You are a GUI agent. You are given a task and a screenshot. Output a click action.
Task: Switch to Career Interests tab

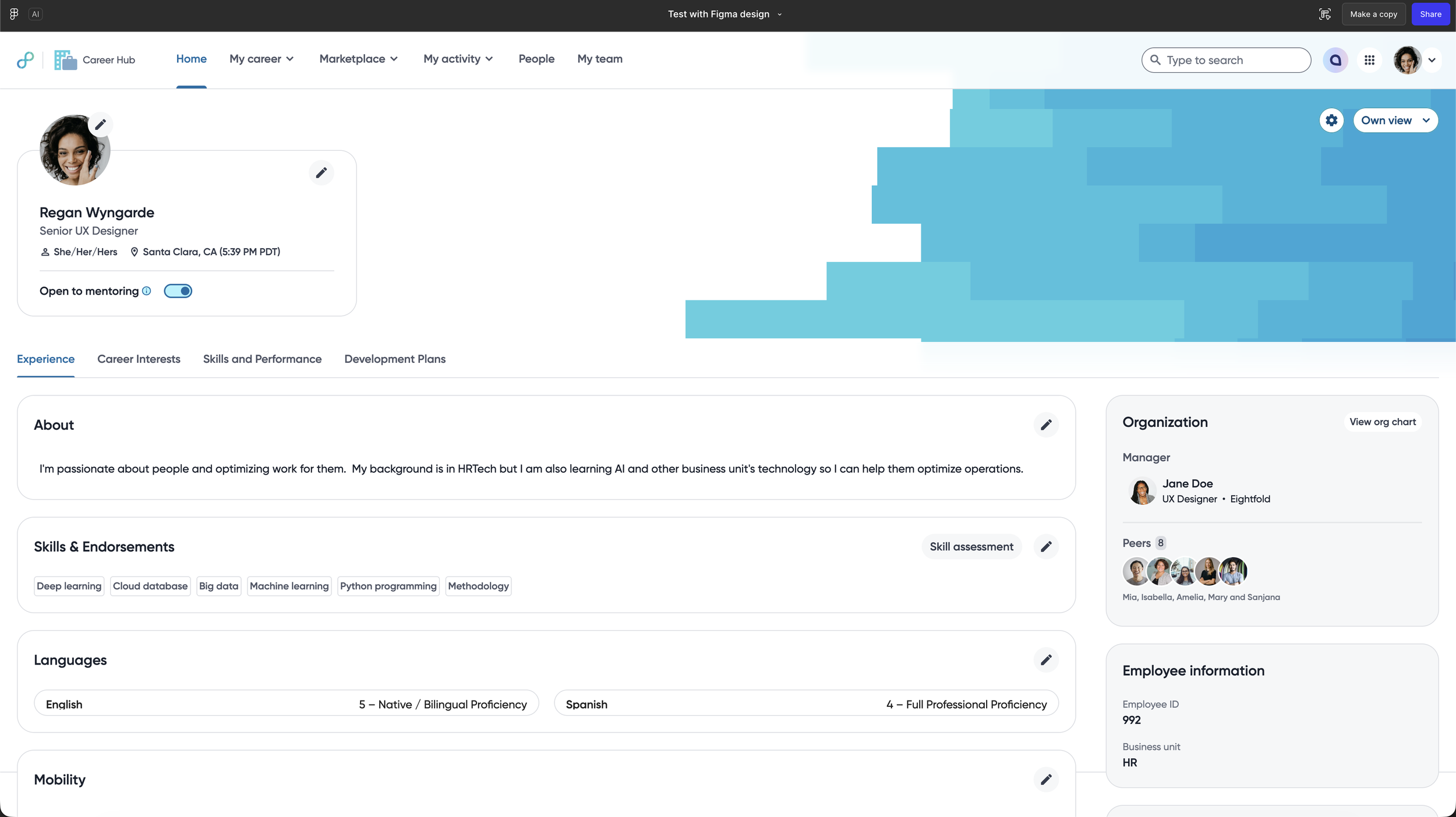(139, 359)
